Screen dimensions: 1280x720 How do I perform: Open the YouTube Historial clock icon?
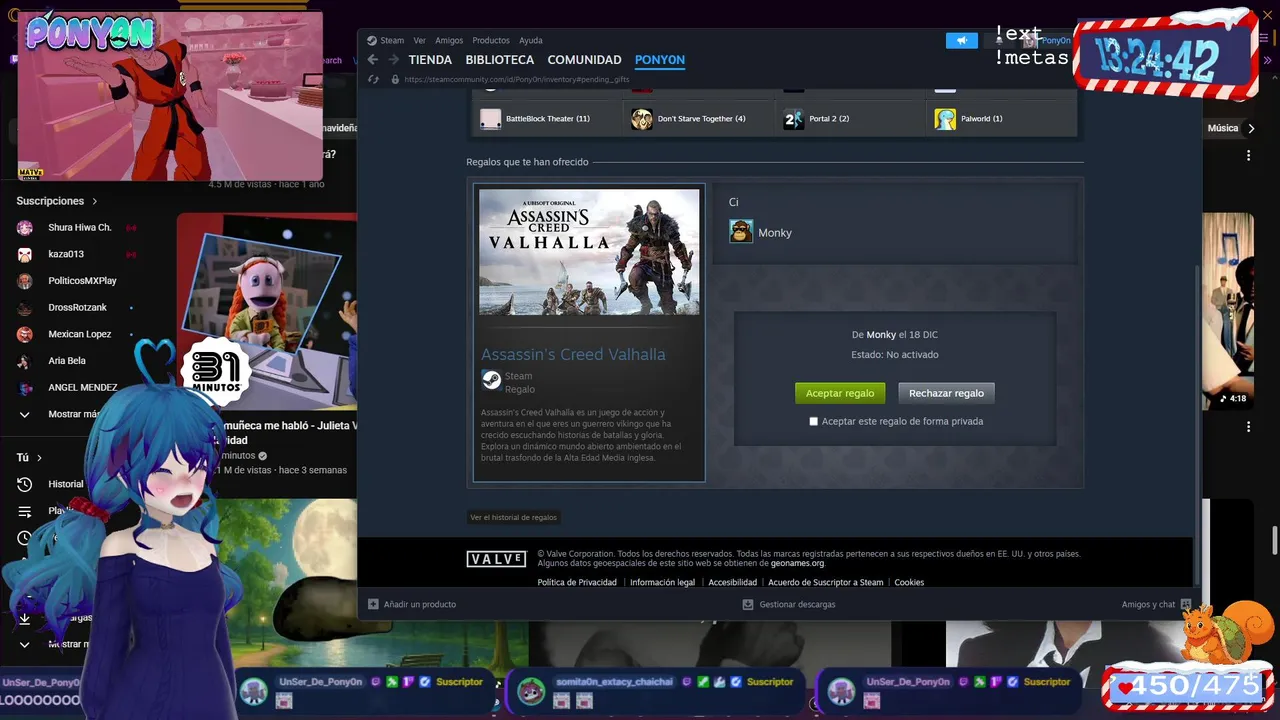[x=25, y=484]
